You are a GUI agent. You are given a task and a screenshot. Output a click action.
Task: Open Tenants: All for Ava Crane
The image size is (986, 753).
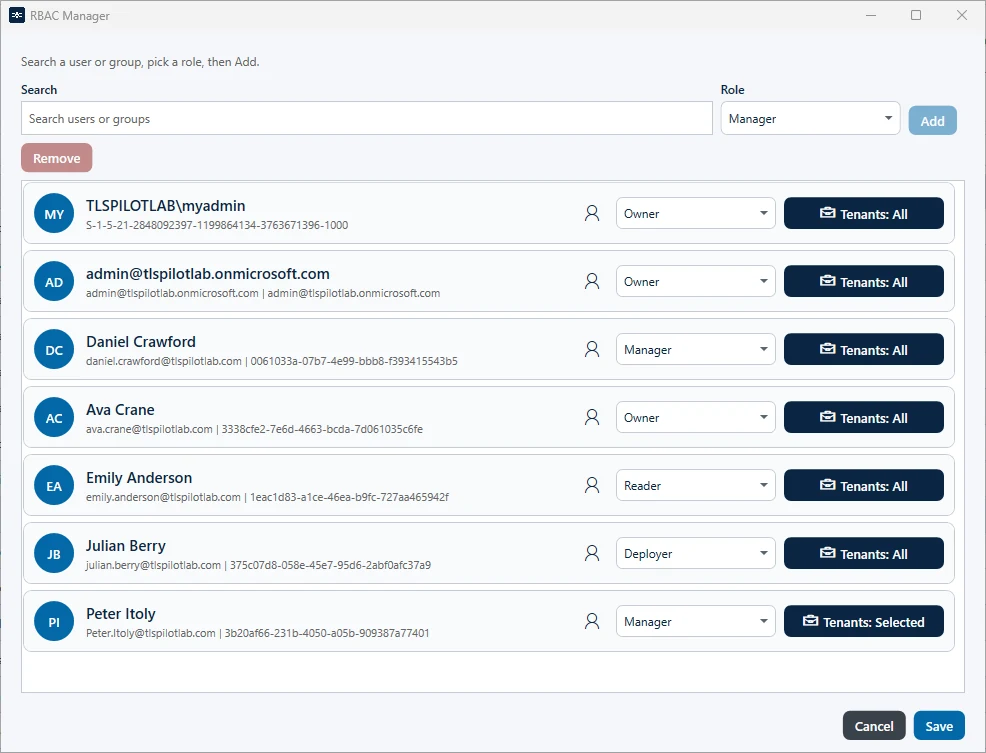click(863, 417)
